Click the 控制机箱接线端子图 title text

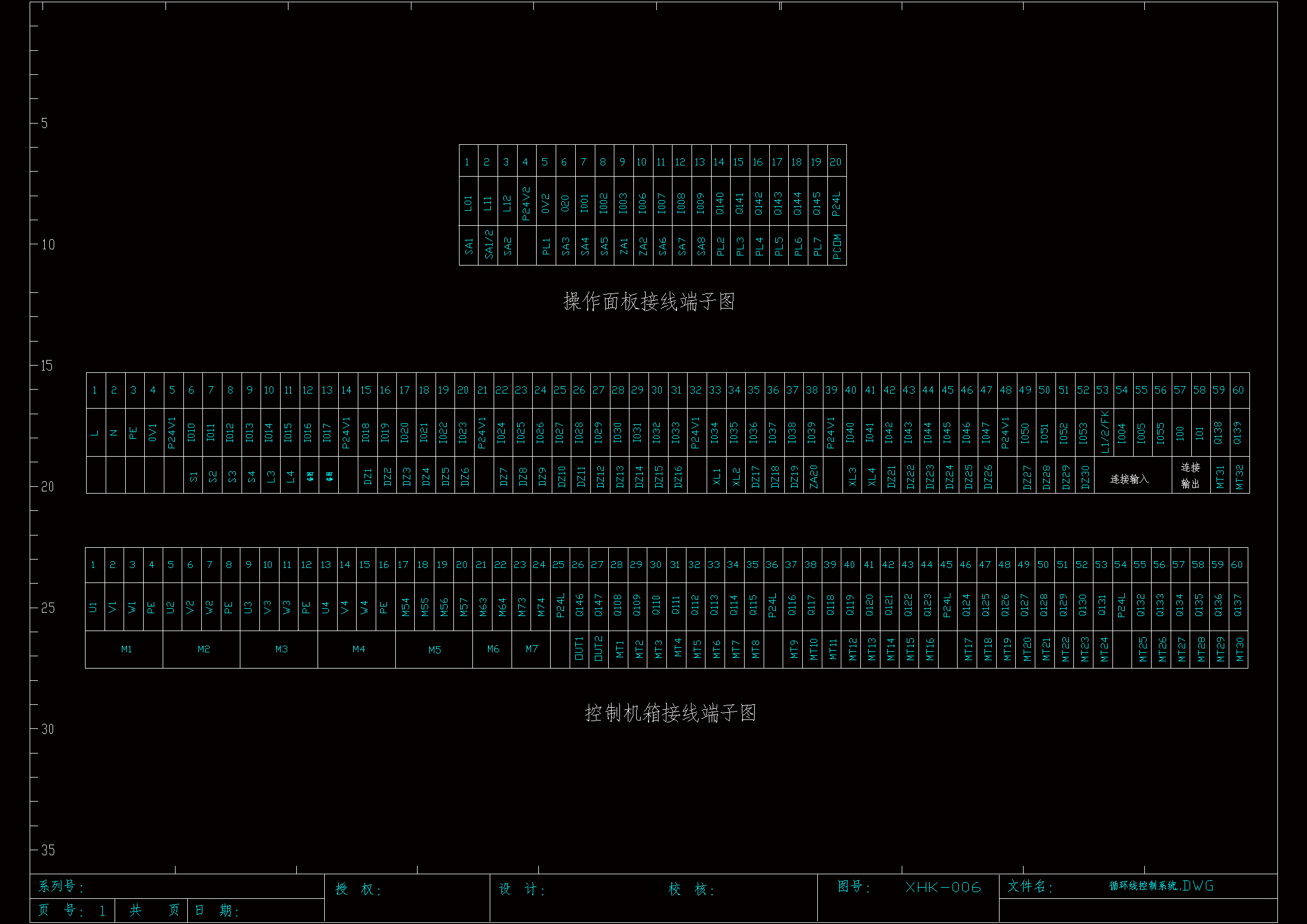(x=670, y=713)
